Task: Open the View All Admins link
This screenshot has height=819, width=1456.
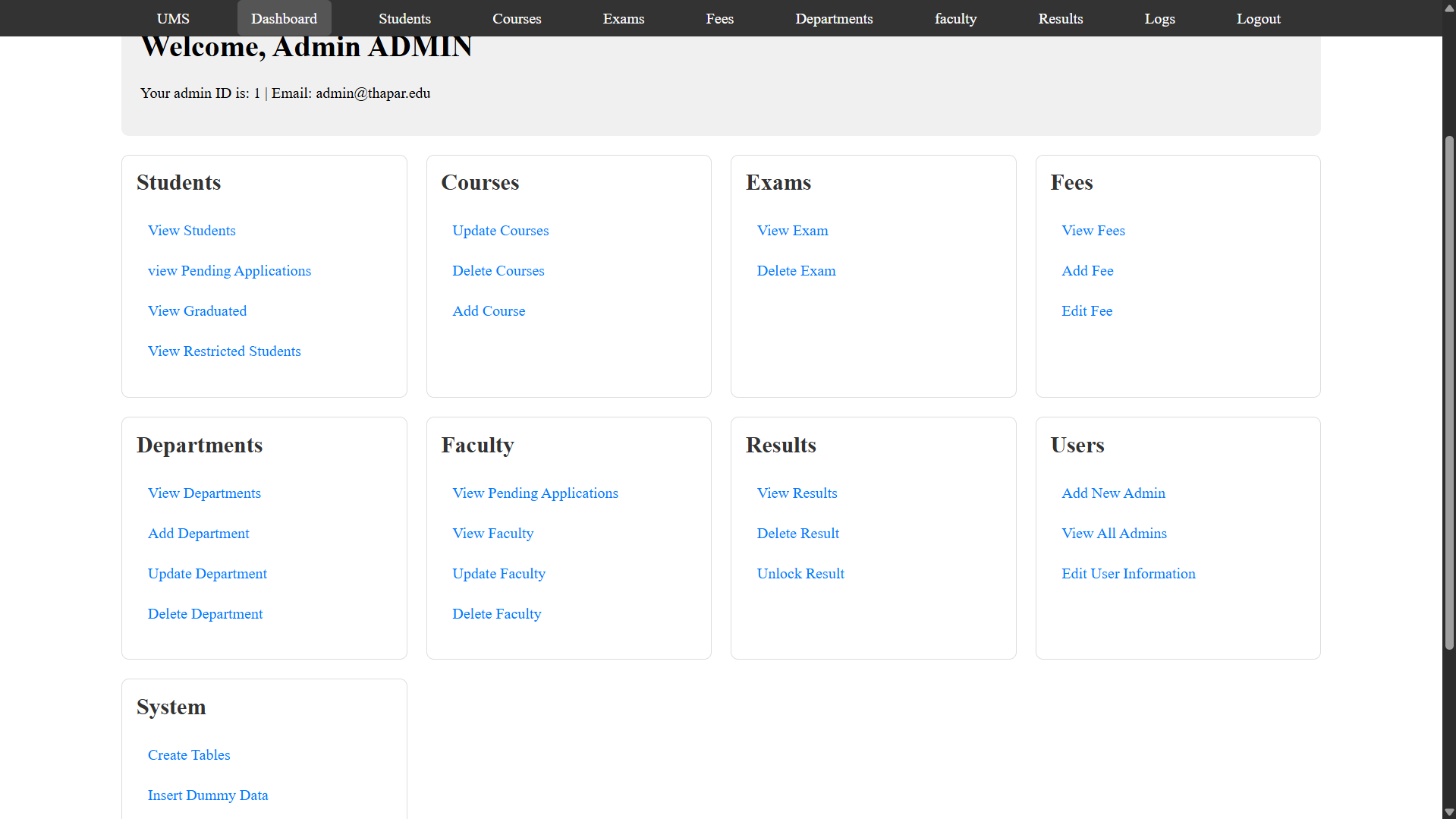Action: tap(1114, 533)
